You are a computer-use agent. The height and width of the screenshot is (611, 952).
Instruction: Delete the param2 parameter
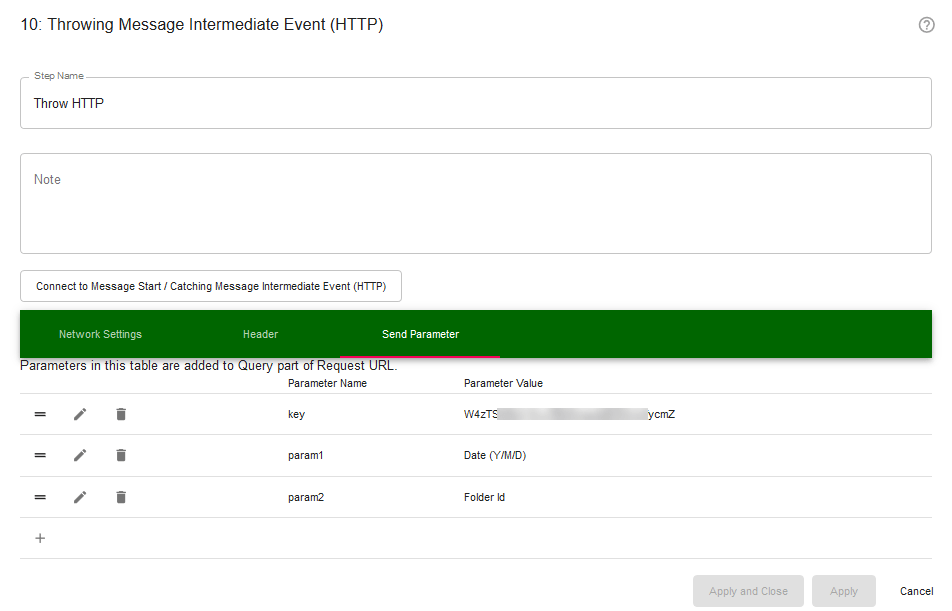(x=120, y=497)
